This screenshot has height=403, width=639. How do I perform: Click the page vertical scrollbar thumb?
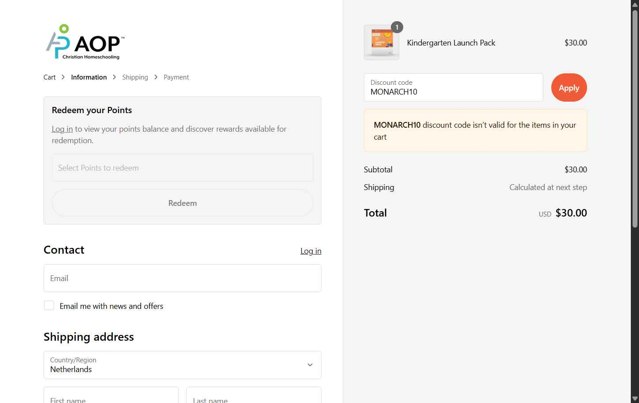click(635, 118)
